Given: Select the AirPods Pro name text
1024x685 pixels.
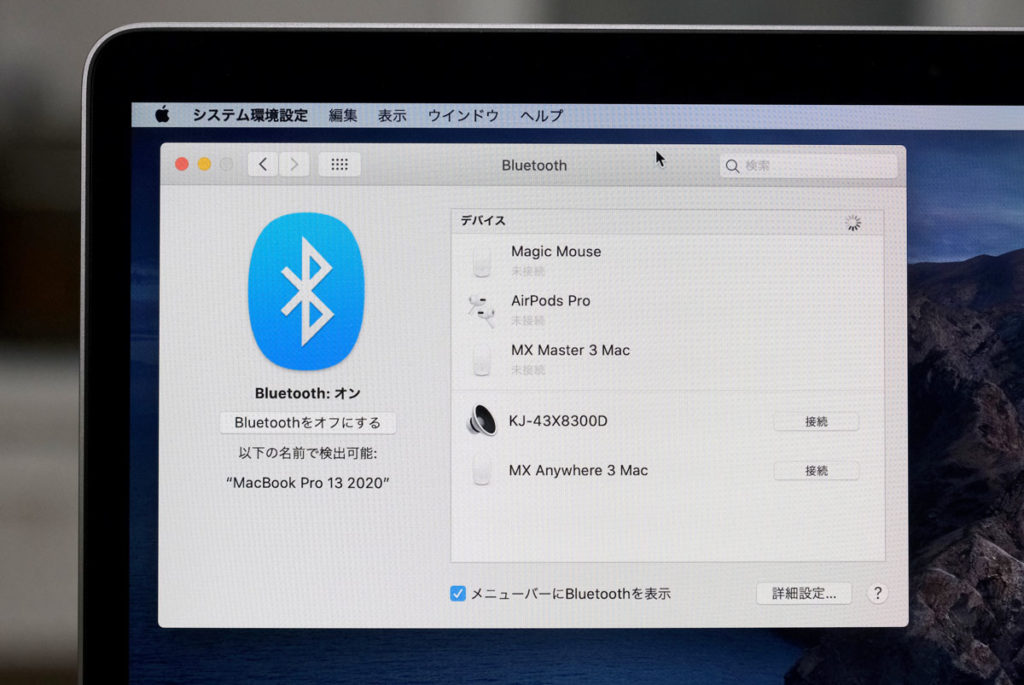Looking at the screenshot, I should pyautogui.click(x=551, y=301).
